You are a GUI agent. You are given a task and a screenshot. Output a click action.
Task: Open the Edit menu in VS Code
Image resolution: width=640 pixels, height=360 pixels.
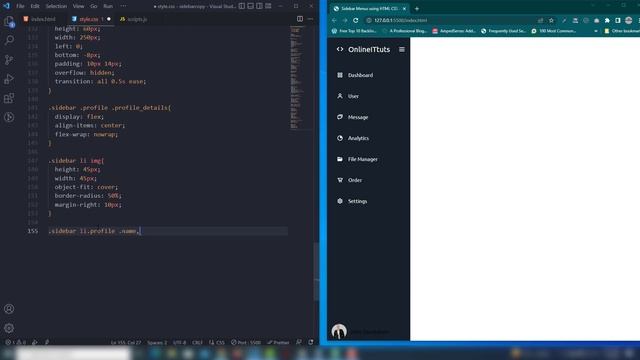[x=35, y=6]
